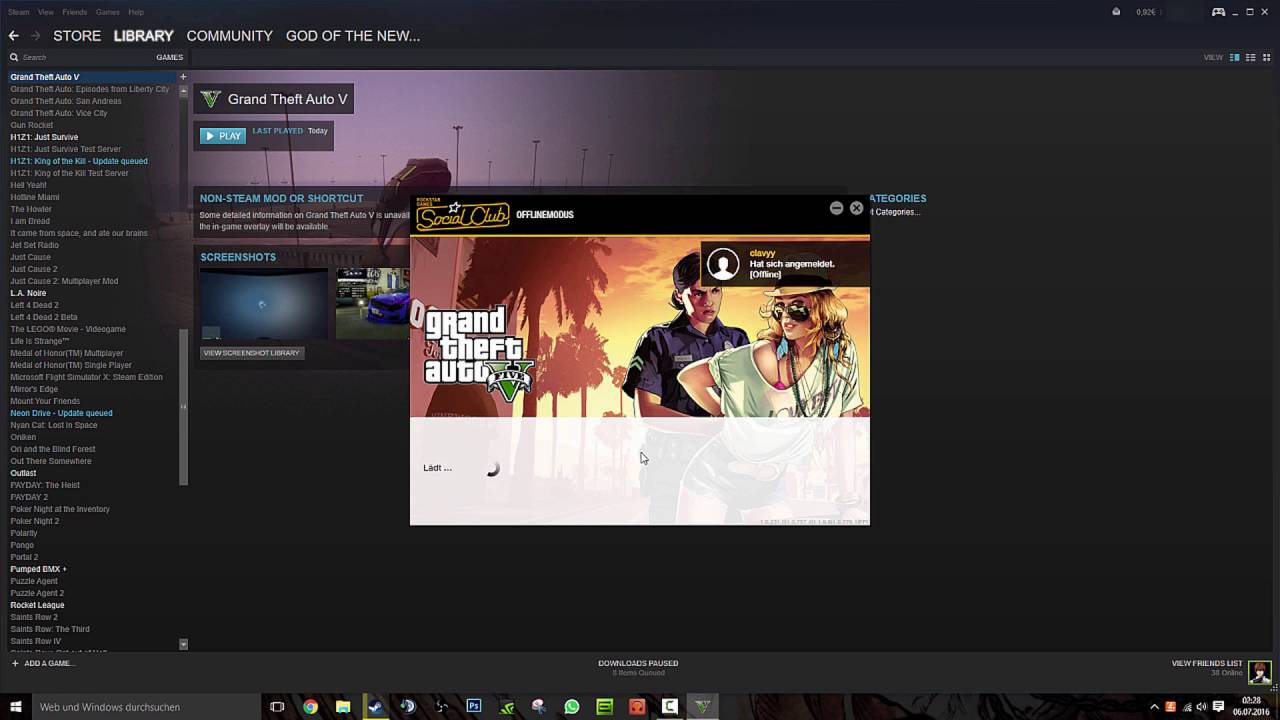Image resolution: width=1280 pixels, height=720 pixels.
Task: Click the GTA V logo beside the title
Action: [x=210, y=99]
